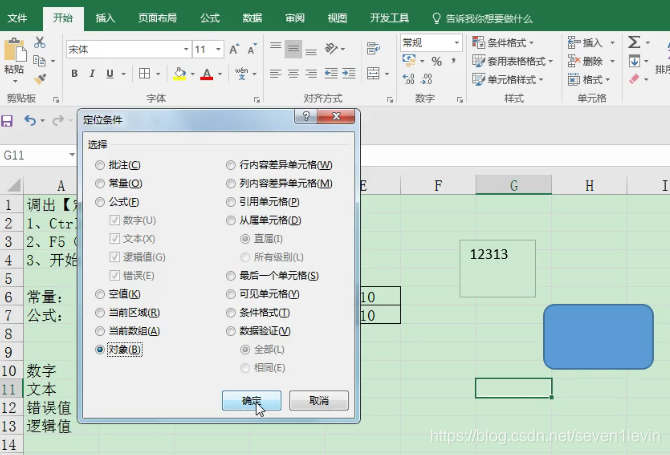670x455 pixels.
Task: Switch to the 页面布局 tab
Action: [157, 18]
